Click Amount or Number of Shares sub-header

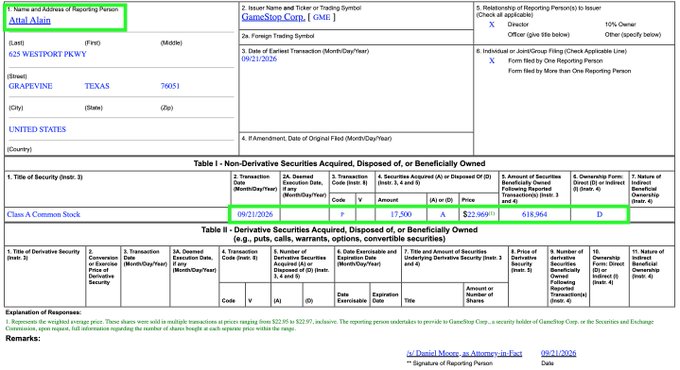[479, 295]
